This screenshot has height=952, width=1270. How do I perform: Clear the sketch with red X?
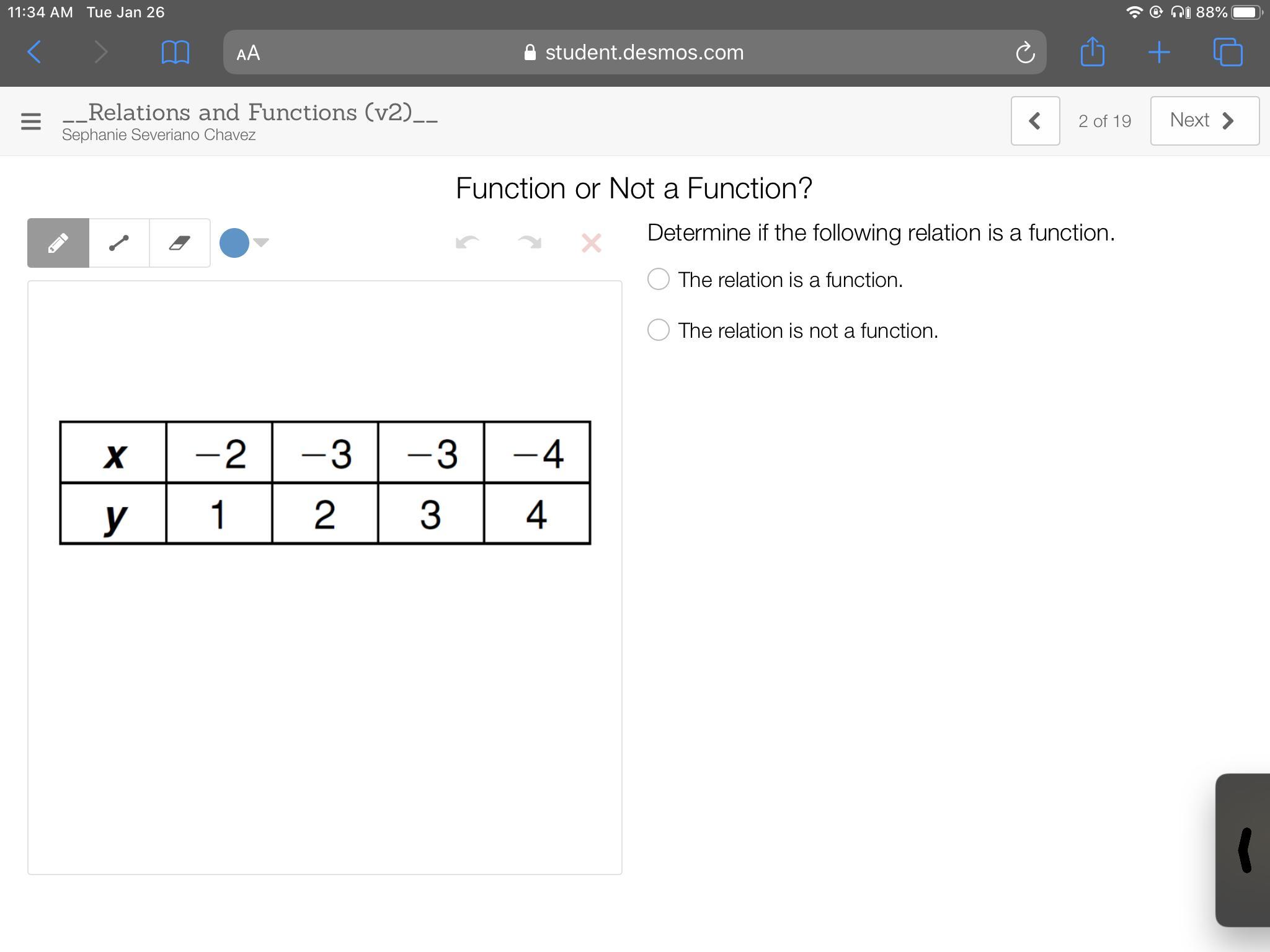point(592,243)
